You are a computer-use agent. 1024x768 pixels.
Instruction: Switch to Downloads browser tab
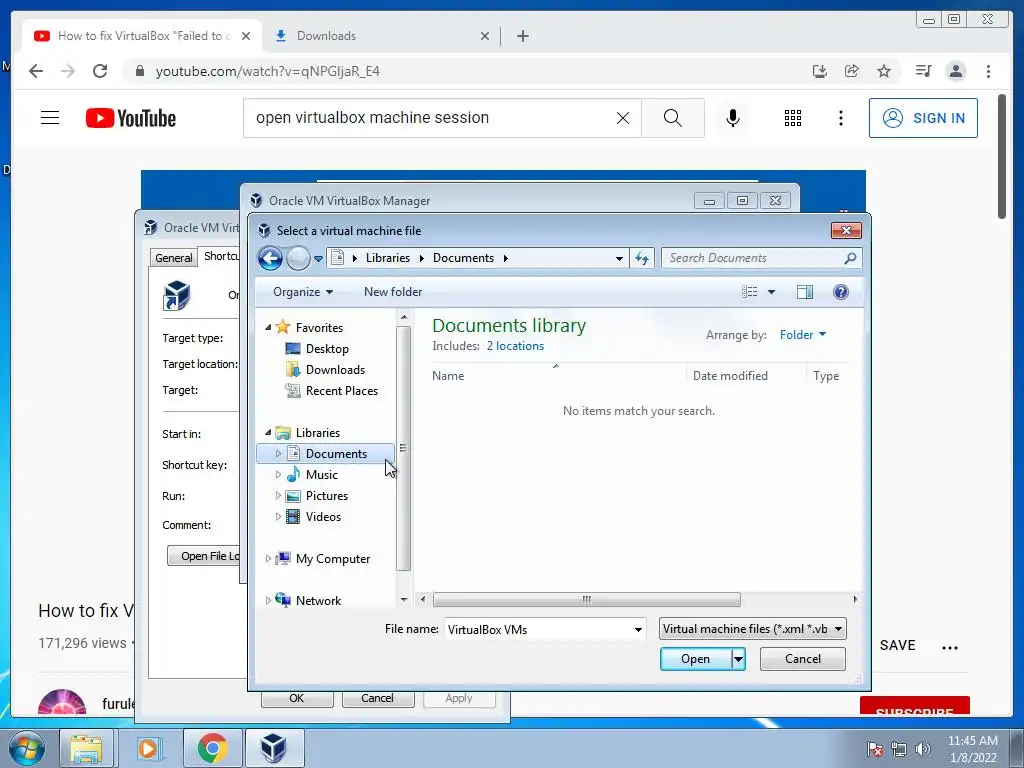coord(382,36)
